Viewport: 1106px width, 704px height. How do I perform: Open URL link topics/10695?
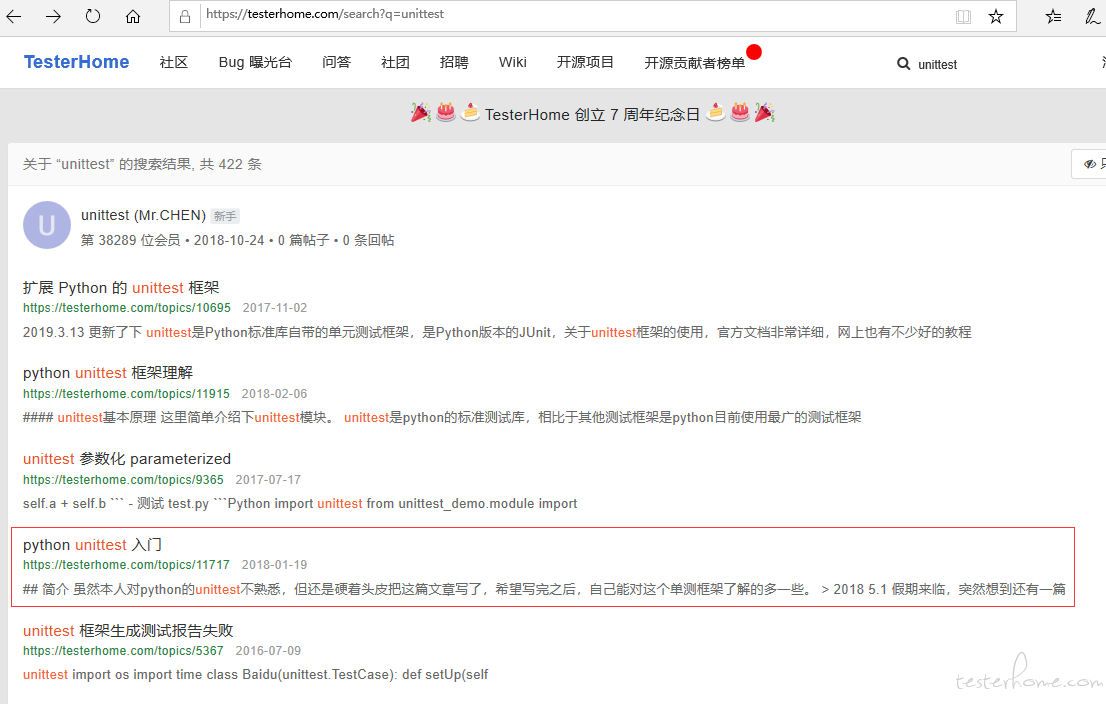tap(126, 308)
